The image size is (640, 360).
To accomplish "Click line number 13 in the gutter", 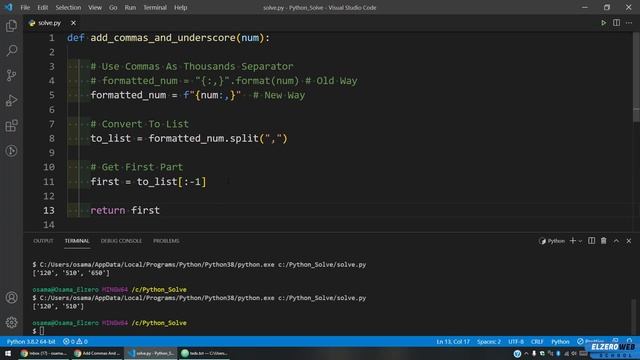I will tap(49, 210).
